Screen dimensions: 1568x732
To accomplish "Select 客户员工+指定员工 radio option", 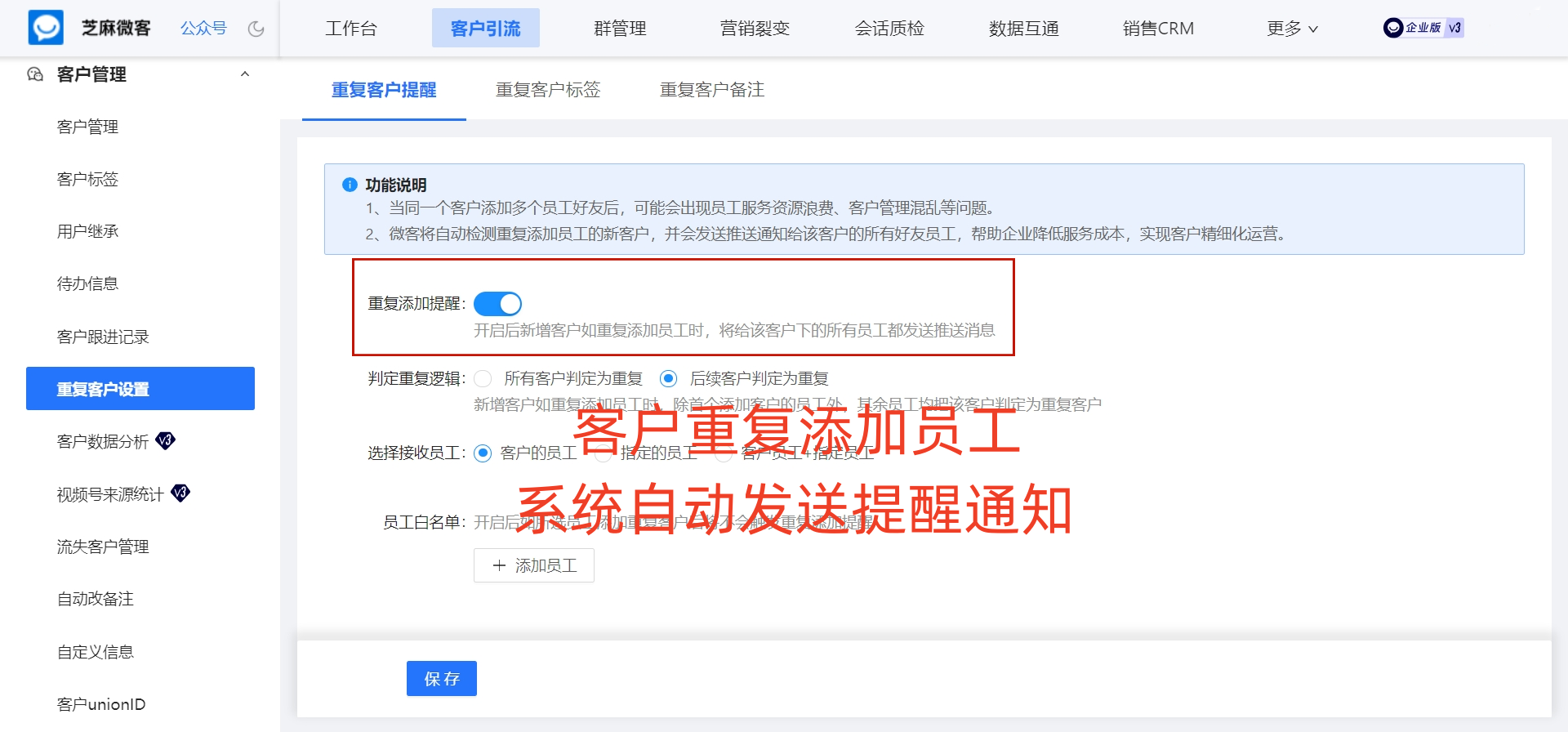I will point(724,453).
